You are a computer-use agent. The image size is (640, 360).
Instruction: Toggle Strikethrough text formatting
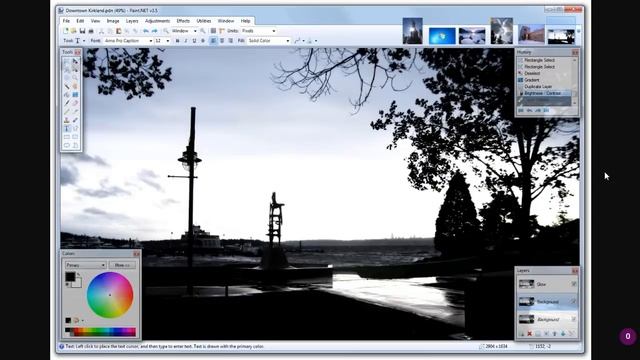pos(203,41)
